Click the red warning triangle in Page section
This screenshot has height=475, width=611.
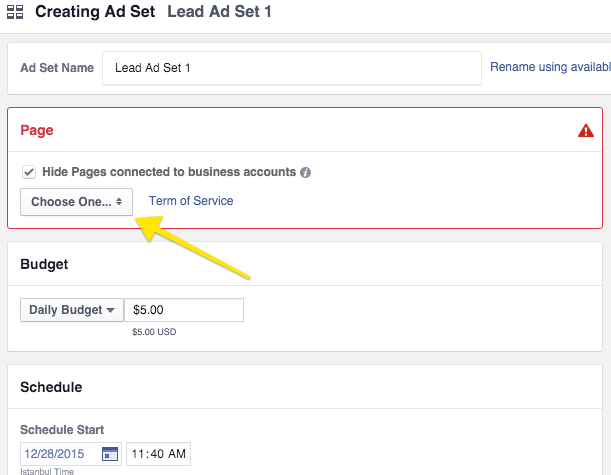point(586,131)
